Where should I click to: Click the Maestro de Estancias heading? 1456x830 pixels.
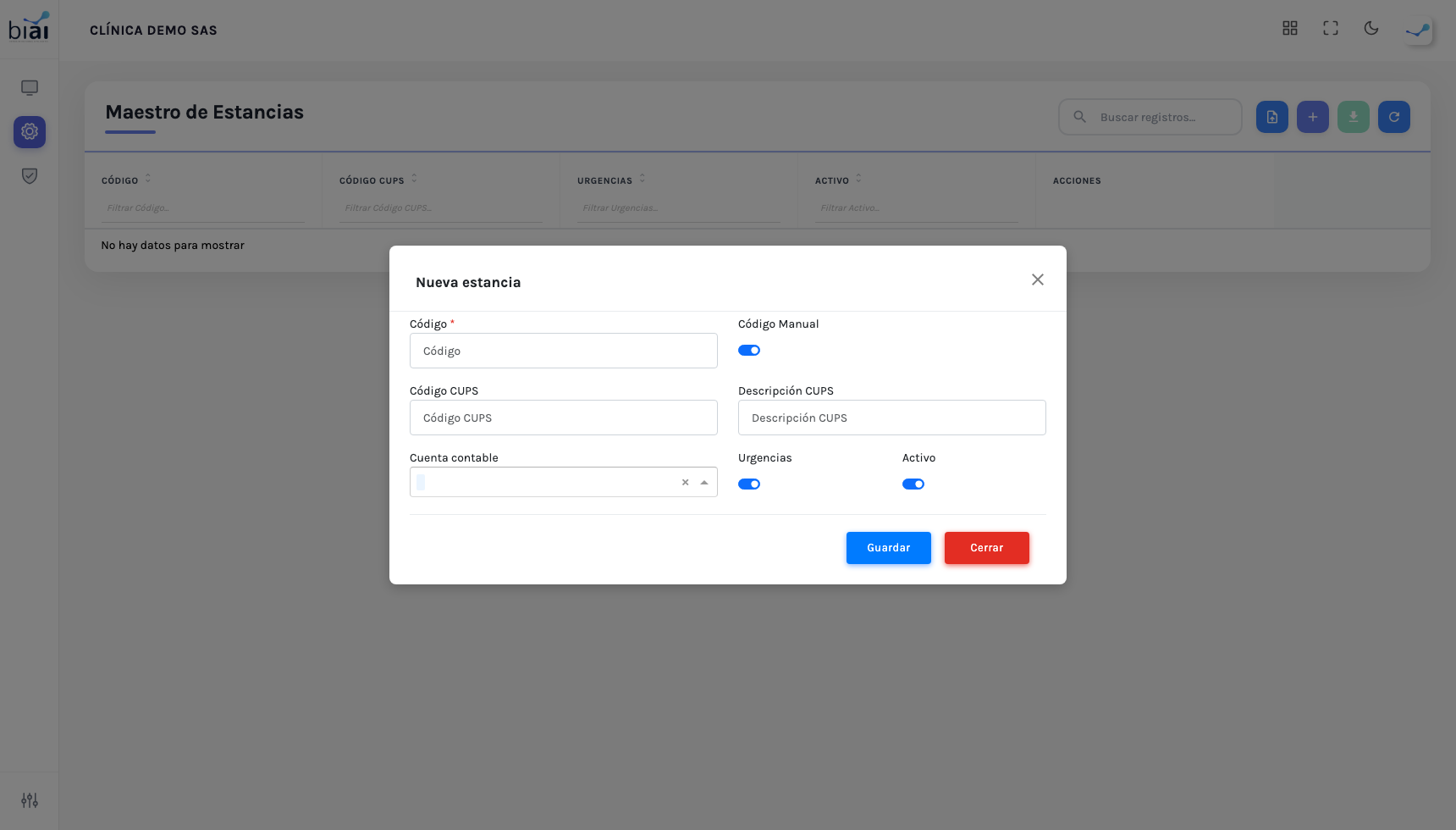204,112
